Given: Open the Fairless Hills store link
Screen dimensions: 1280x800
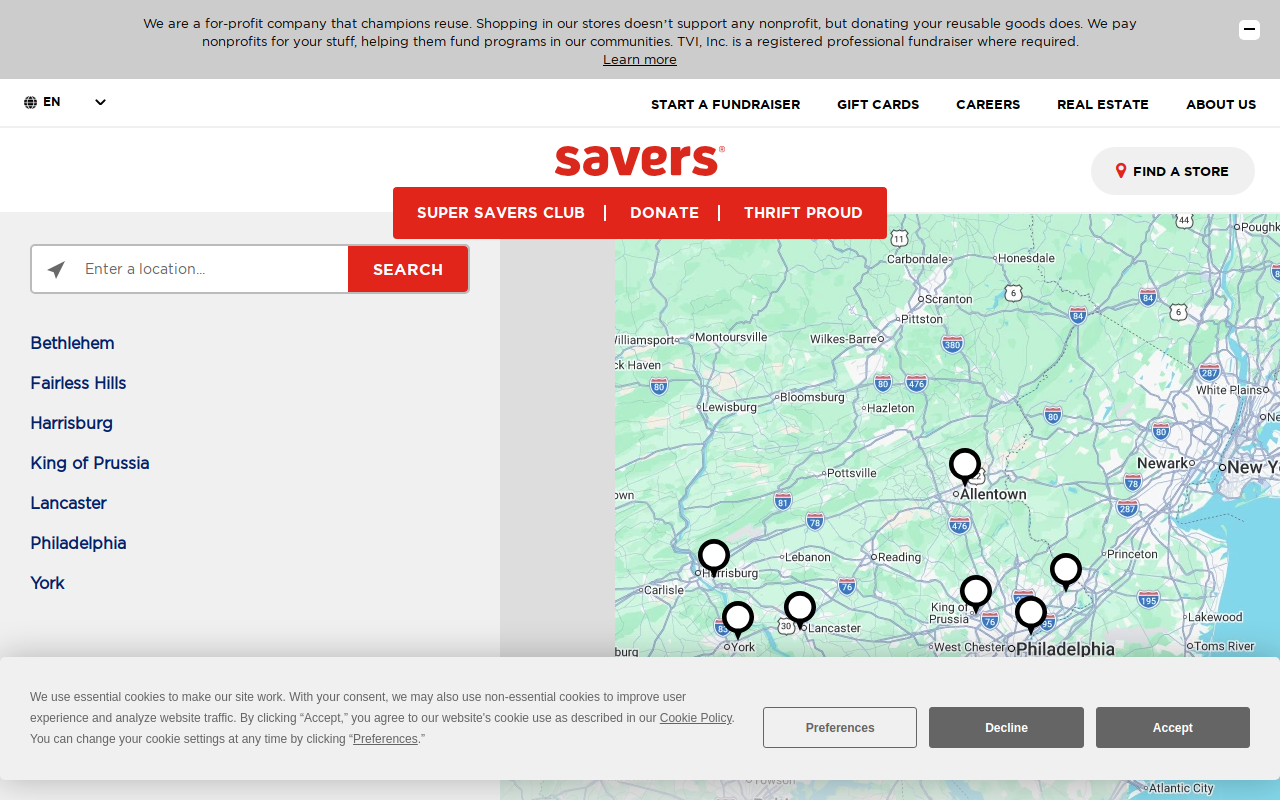Looking at the screenshot, I should (x=78, y=383).
